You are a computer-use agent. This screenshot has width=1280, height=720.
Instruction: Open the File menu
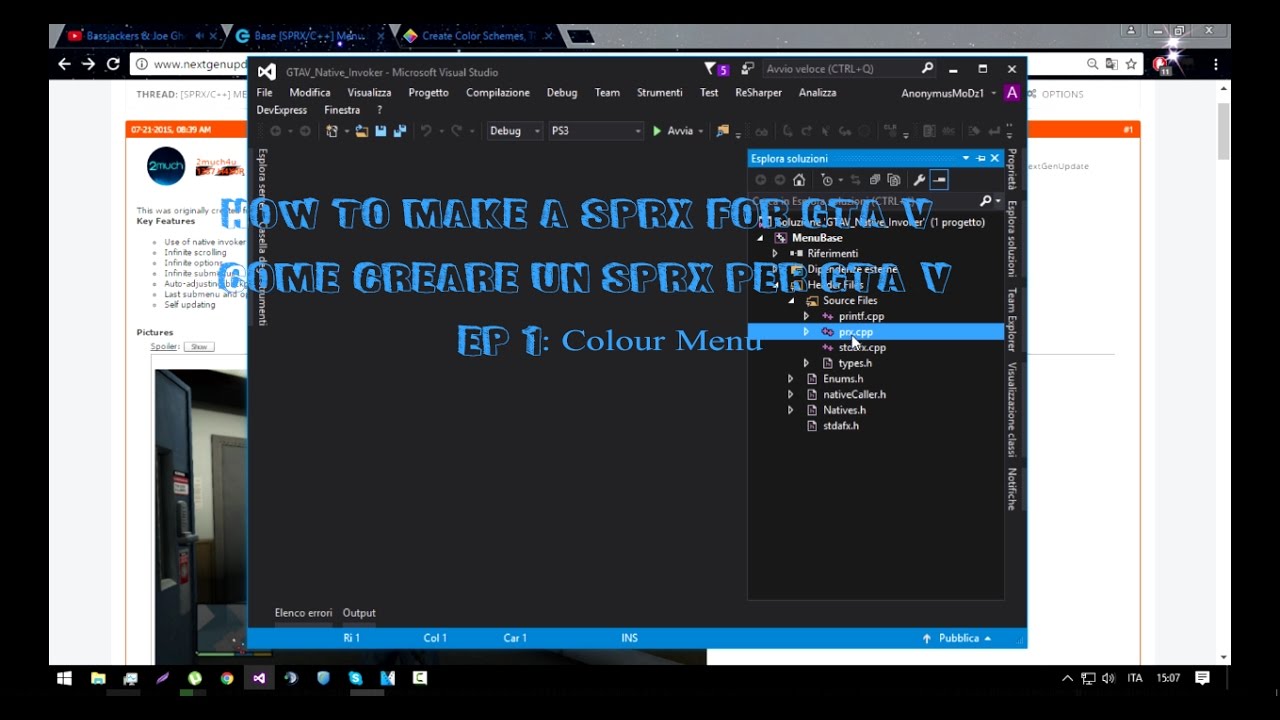[x=264, y=93]
